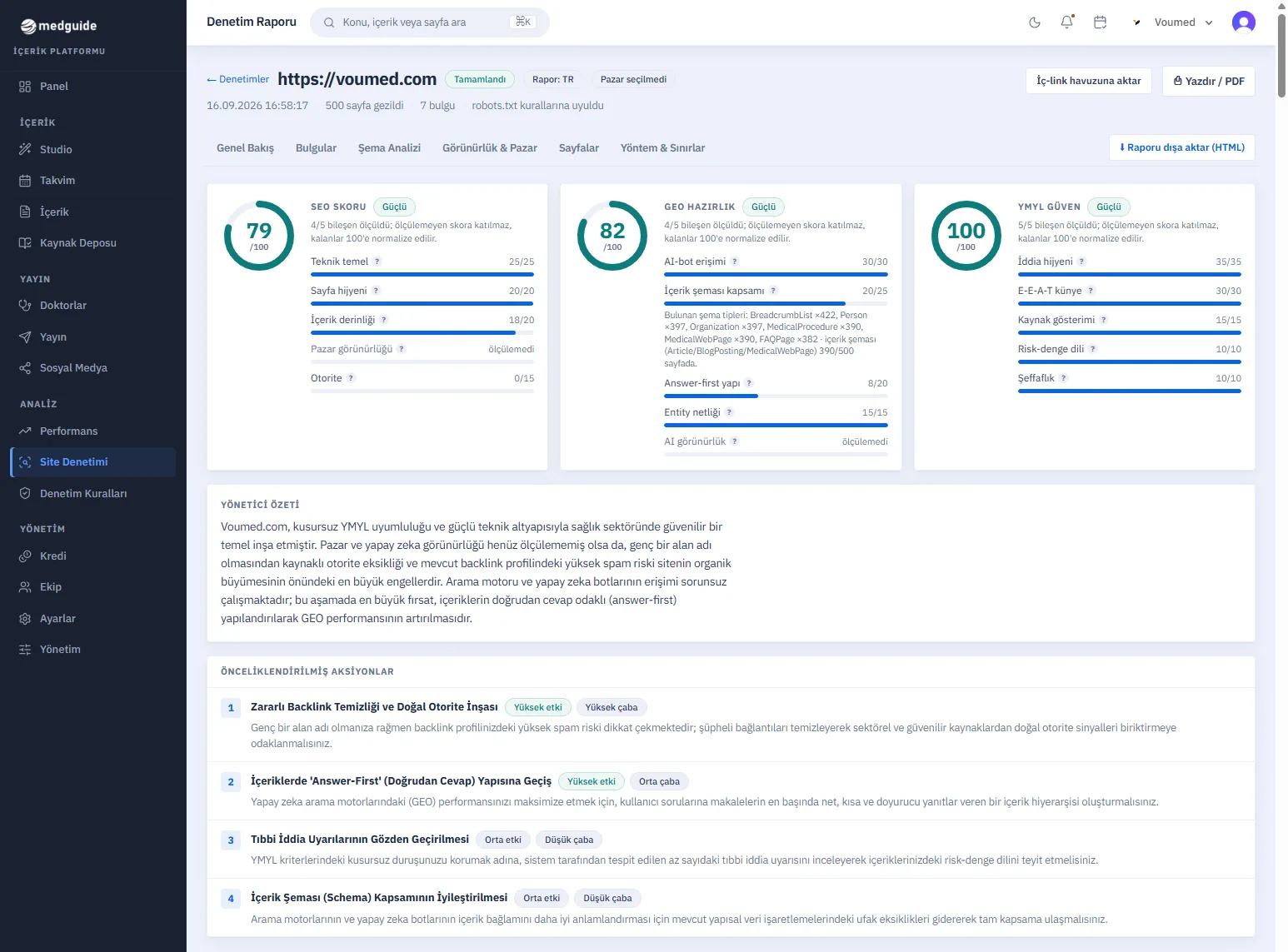1288x952 pixels.
Task: Click the Pazar seçilmedi badge
Action: tap(633, 79)
